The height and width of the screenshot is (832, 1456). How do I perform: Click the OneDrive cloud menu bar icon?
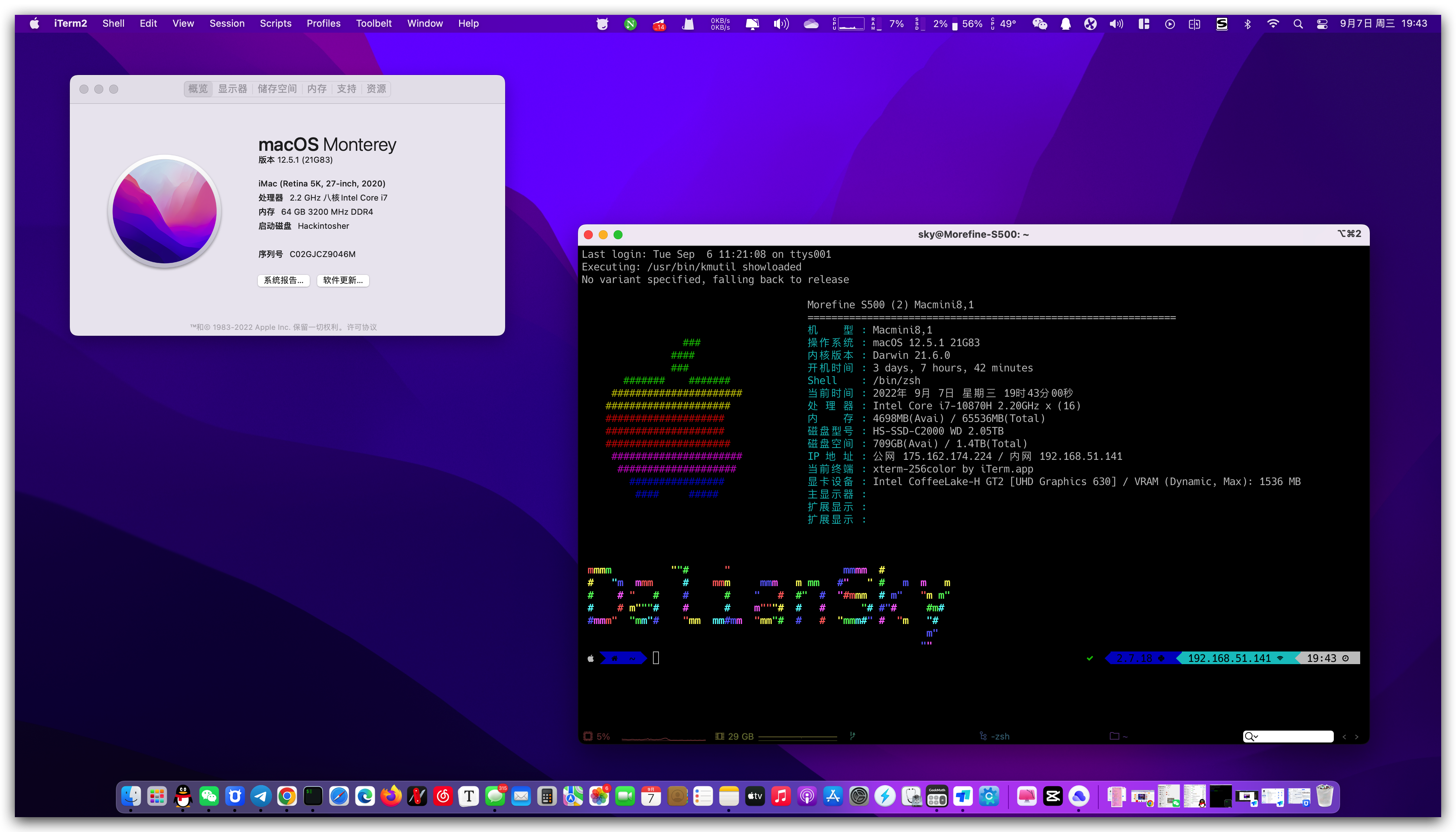coord(811,23)
